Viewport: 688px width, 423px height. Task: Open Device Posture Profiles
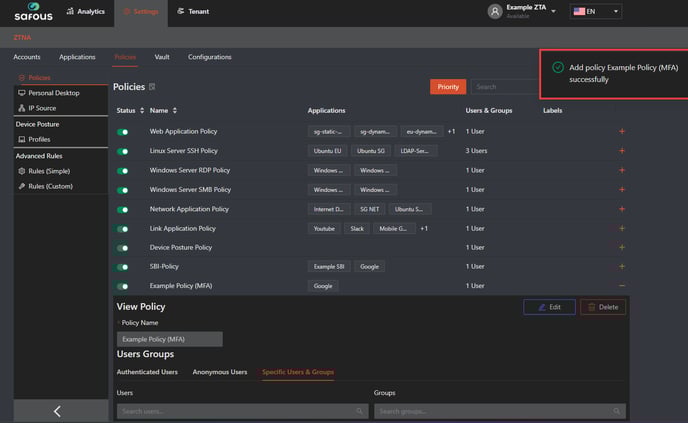click(39, 139)
